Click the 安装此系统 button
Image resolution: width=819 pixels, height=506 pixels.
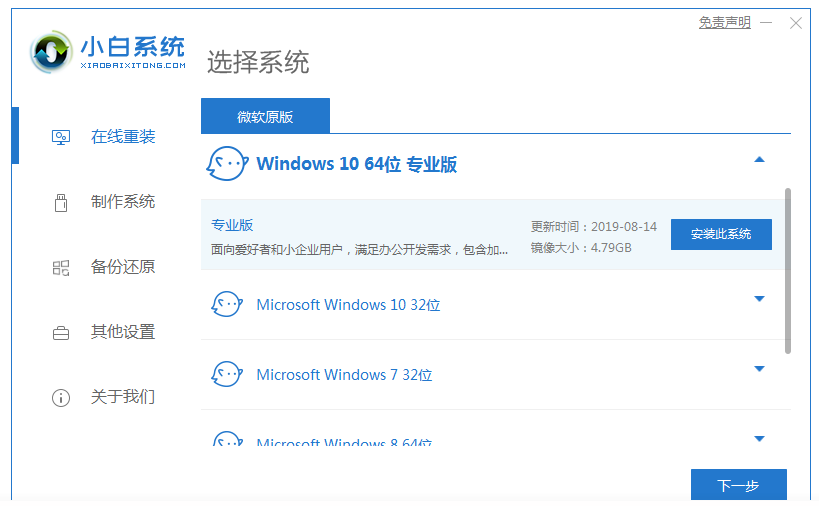point(721,234)
